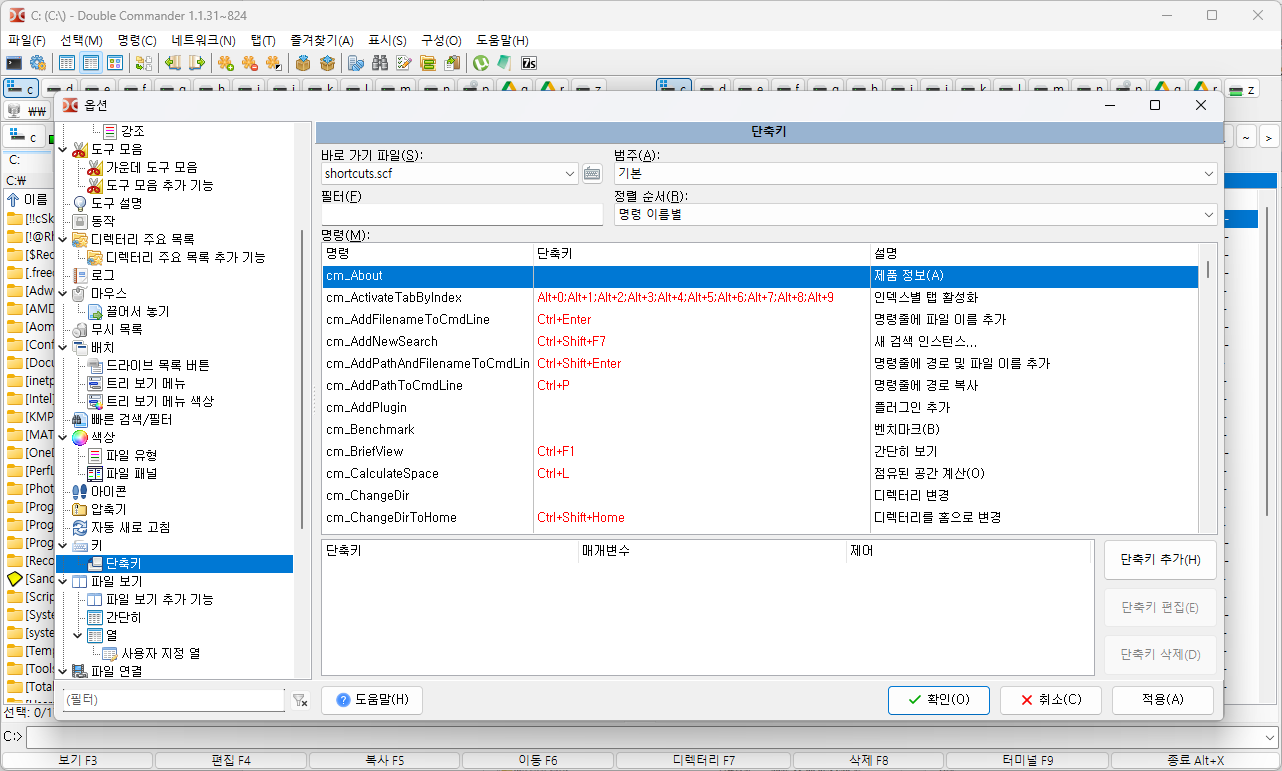Viewport: 1282px width, 771px height.
Task: Select the cm_CalculateSpace command row
Action: point(761,473)
